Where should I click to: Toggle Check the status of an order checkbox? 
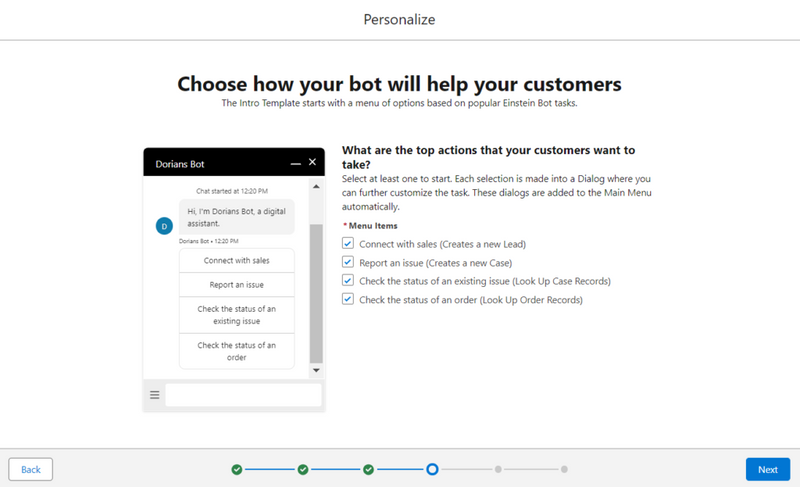coord(347,299)
